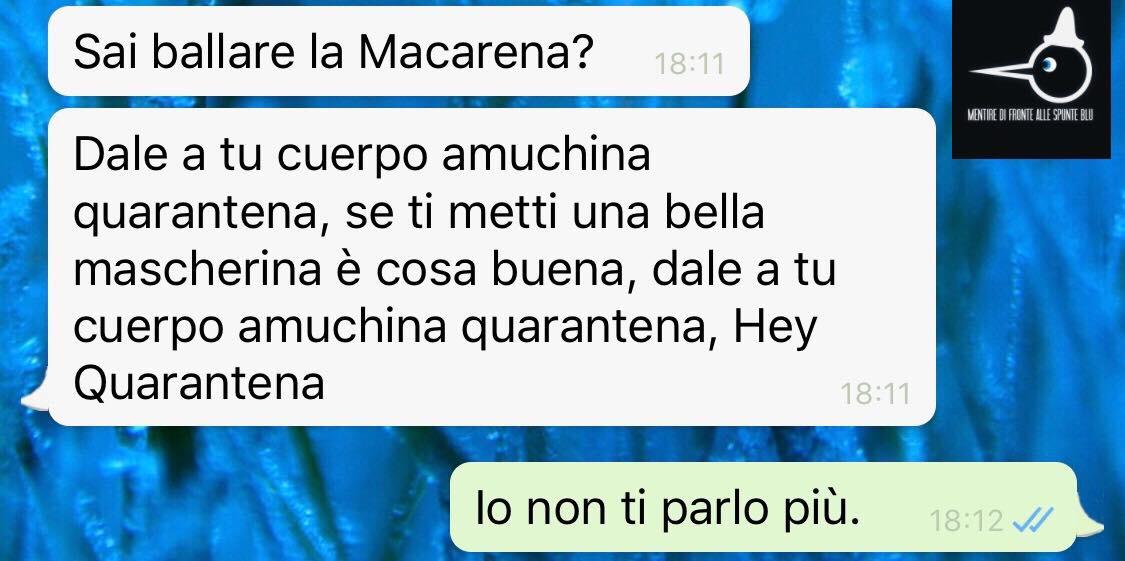Click the 18:12 timestamp on the green bubble
1125x561 pixels.
click(966, 519)
